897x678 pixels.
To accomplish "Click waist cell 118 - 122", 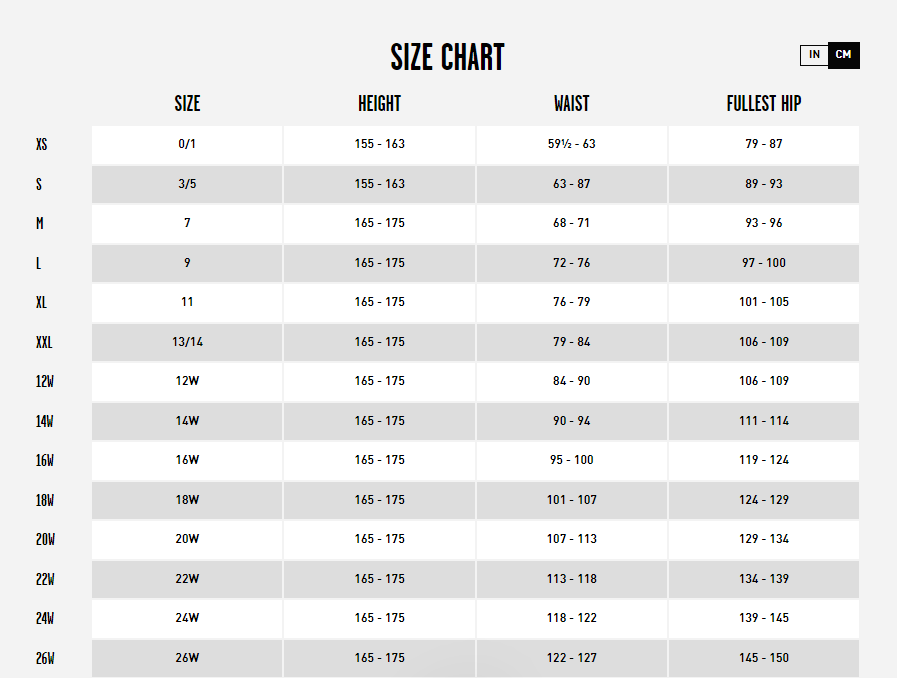I will coord(571,618).
